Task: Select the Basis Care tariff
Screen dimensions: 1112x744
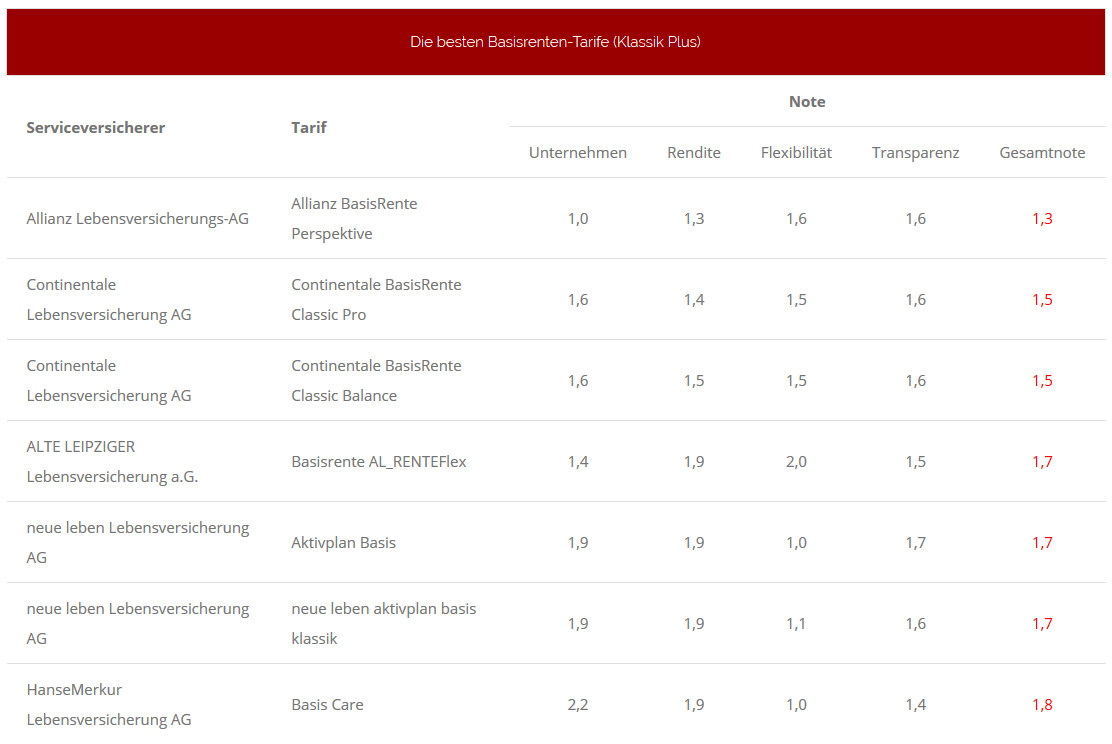Action: coord(327,704)
